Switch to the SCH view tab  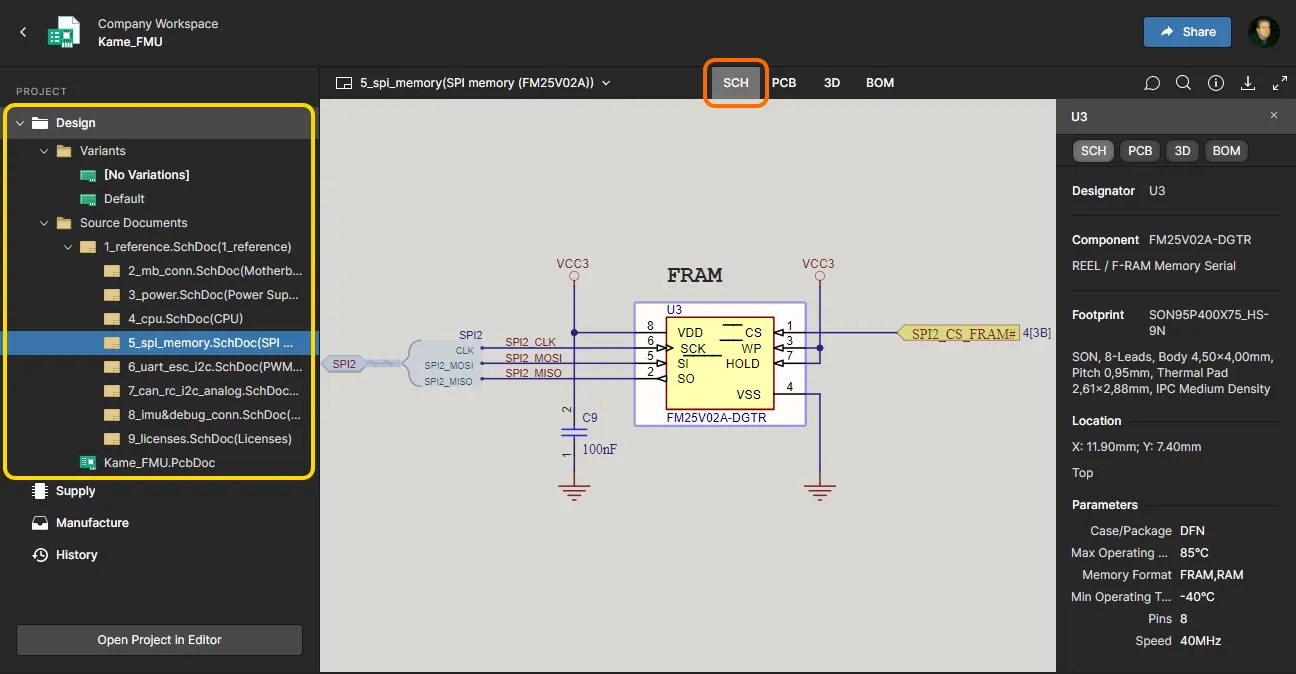click(x=736, y=83)
